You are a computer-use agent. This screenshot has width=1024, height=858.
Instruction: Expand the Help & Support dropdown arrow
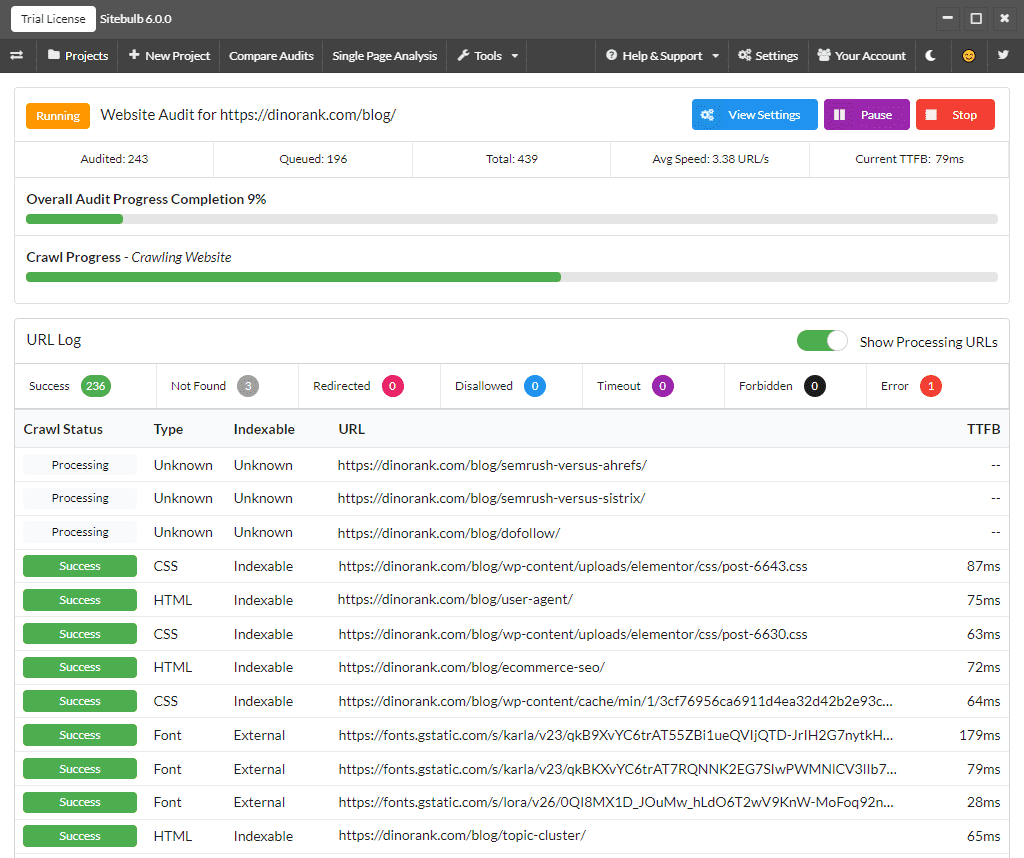[x=716, y=56]
